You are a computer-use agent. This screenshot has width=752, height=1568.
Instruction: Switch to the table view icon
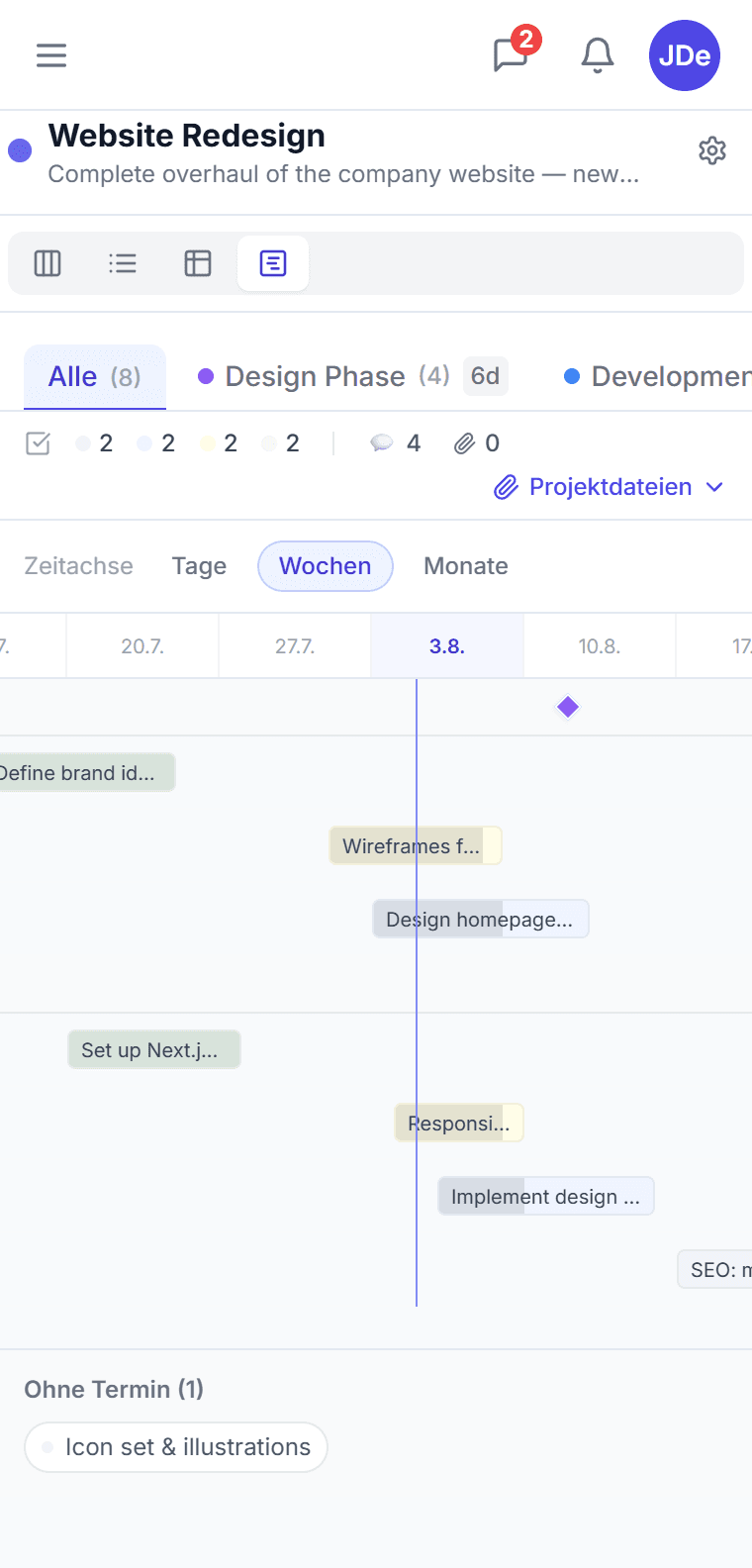[198, 263]
